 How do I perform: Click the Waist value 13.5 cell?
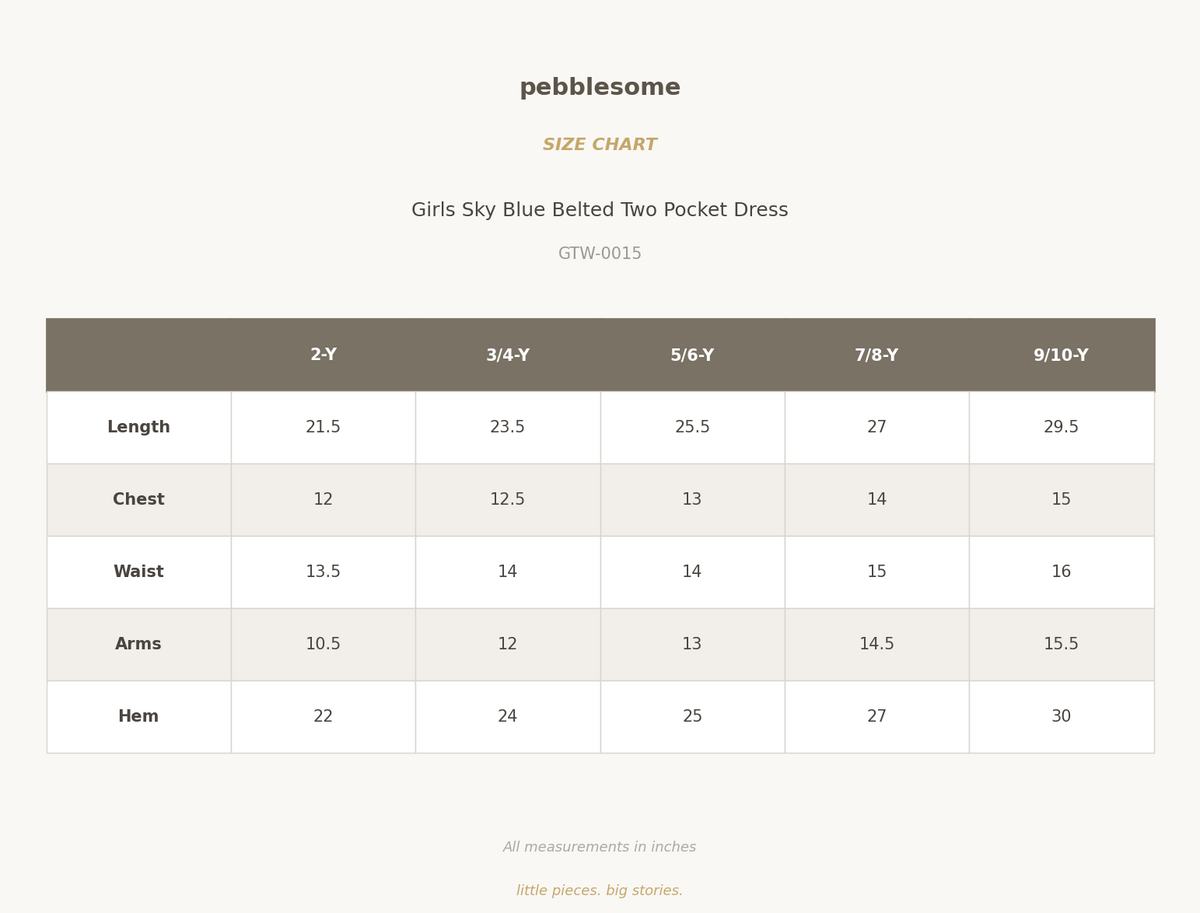323,572
